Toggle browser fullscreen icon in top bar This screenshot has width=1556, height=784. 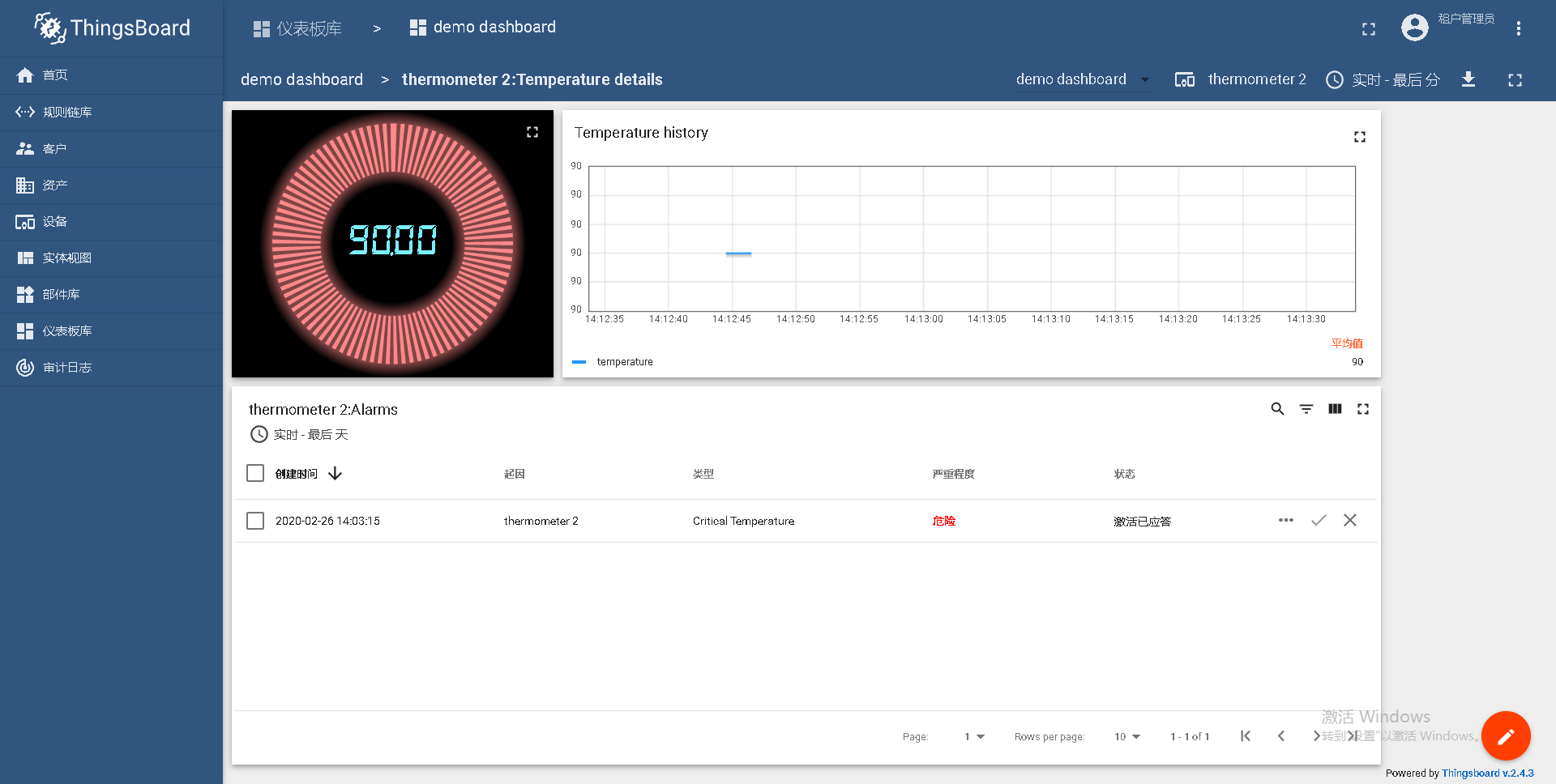1369,29
